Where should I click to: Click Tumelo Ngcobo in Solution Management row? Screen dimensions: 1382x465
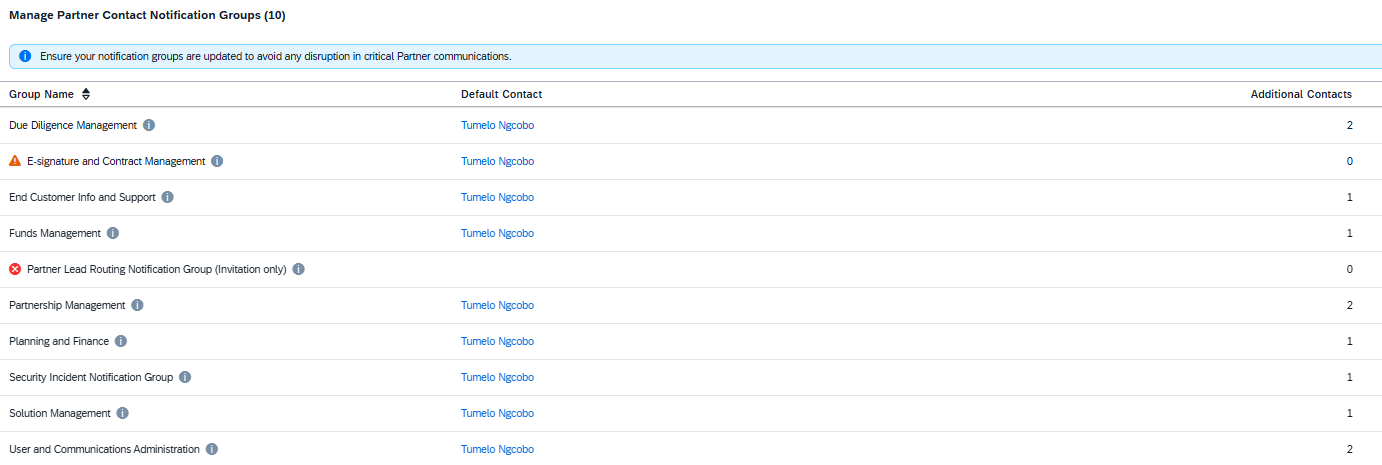(x=497, y=413)
